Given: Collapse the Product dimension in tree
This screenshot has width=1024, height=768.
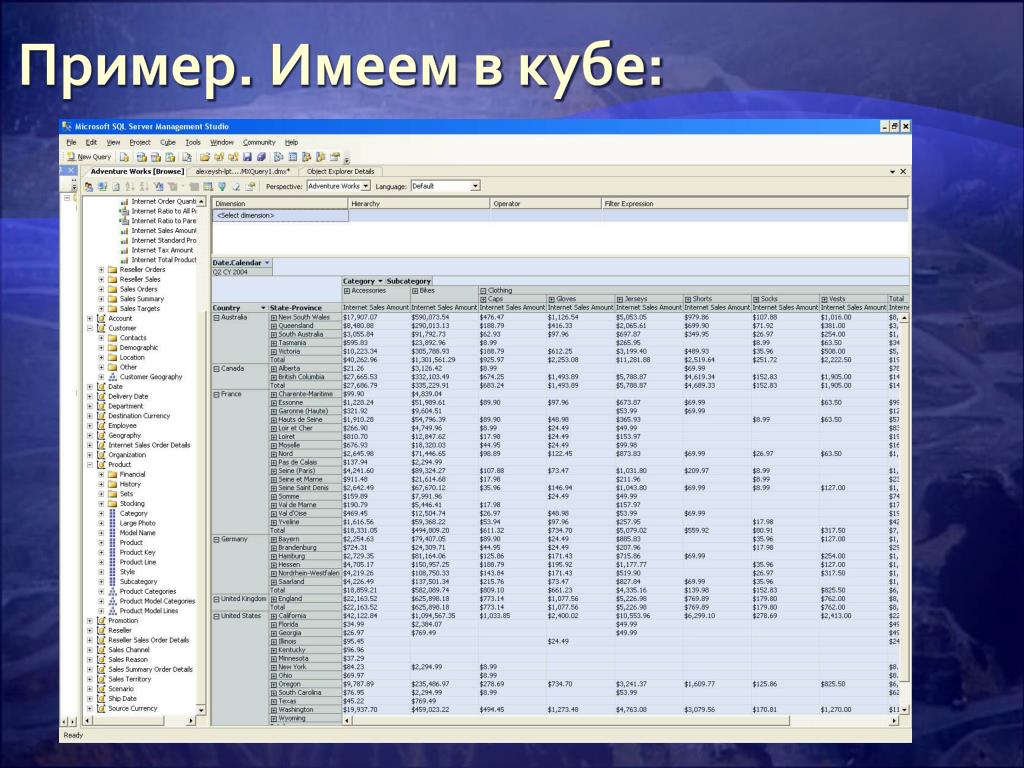Looking at the screenshot, I should (x=90, y=465).
